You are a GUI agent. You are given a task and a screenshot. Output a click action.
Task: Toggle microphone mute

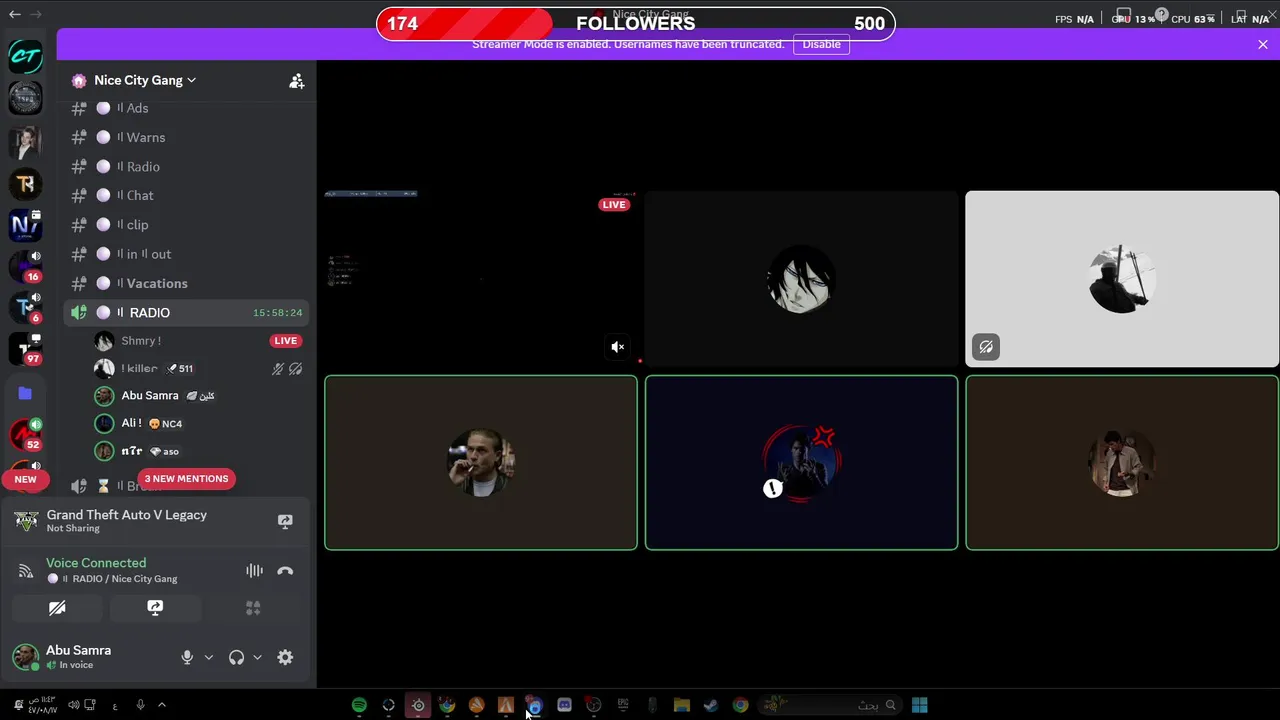(x=187, y=657)
